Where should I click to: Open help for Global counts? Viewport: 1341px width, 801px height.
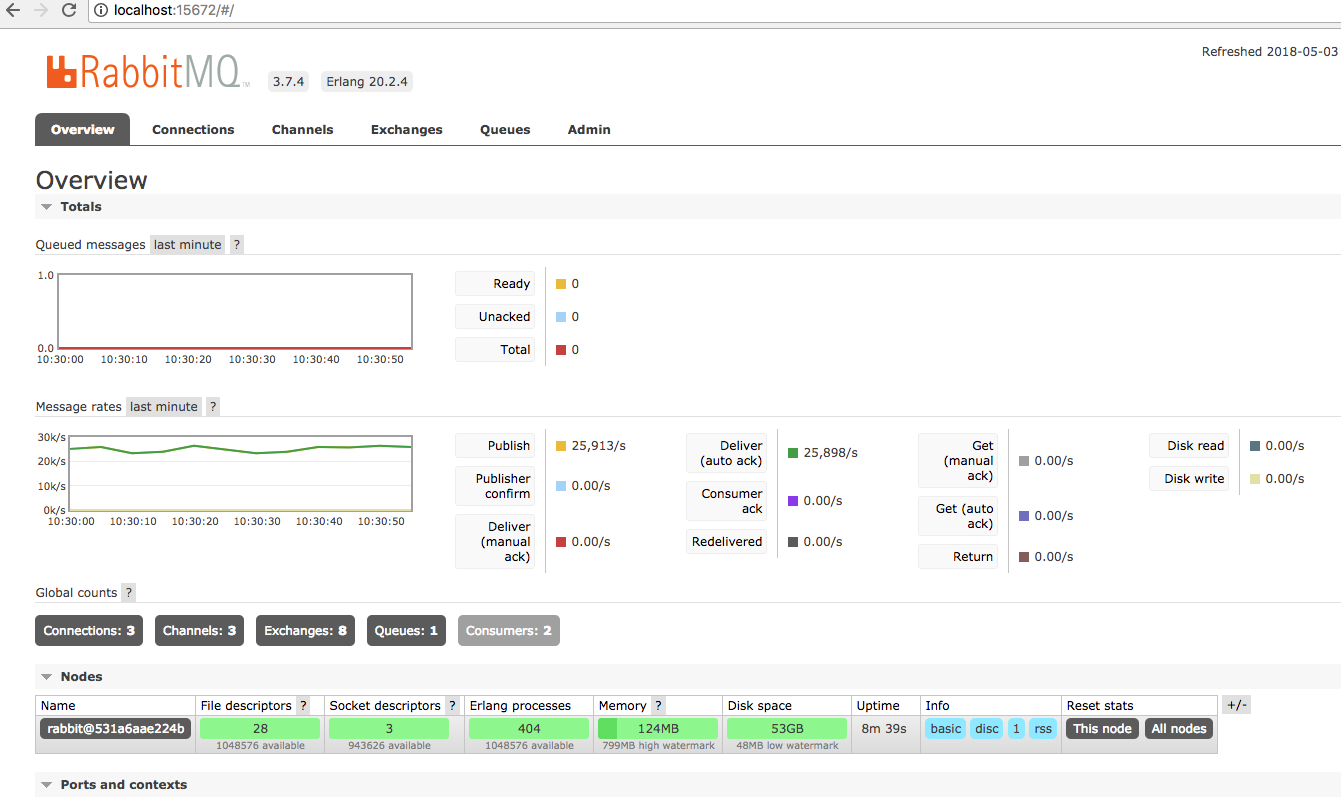tap(129, 592)
